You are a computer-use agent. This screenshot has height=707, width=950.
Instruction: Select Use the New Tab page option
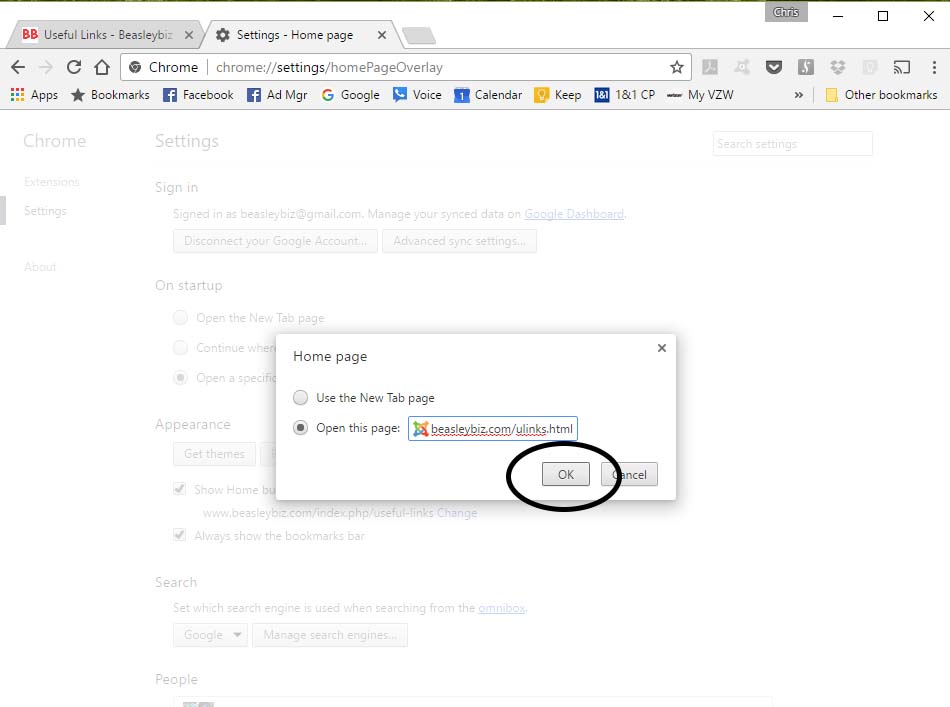(300, 397)
